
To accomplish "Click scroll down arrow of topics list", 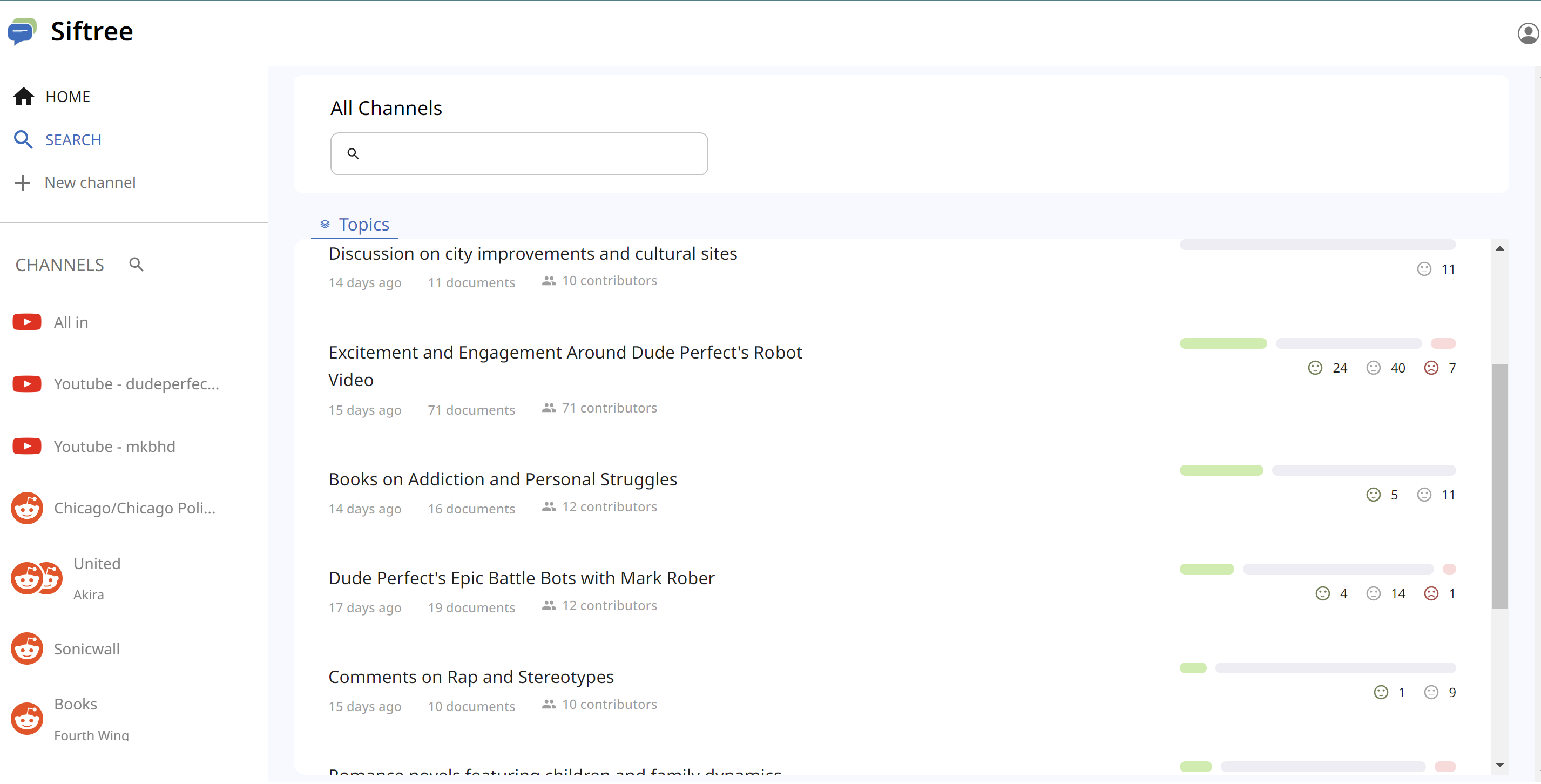I will [x=1499, y=766].
